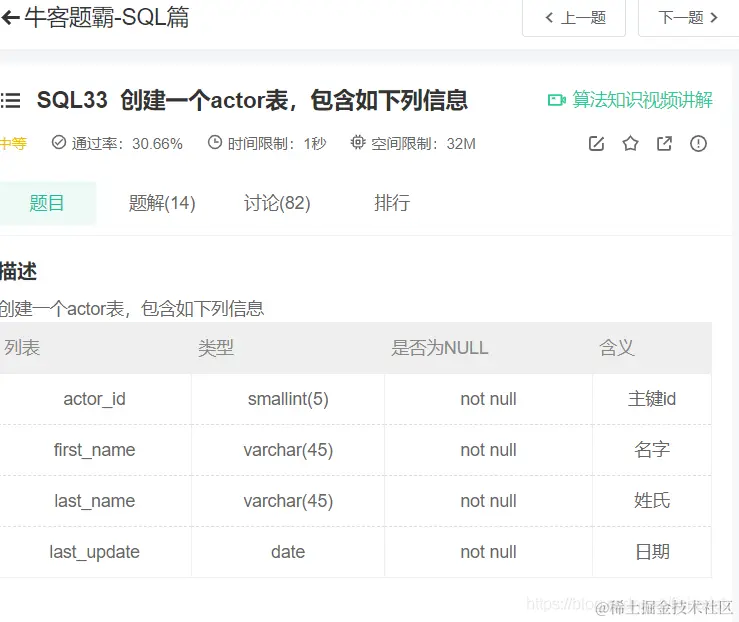Click not null in last_update row
Image resolution: width=739 pixels, height=622 pixels.
(489, 552)
